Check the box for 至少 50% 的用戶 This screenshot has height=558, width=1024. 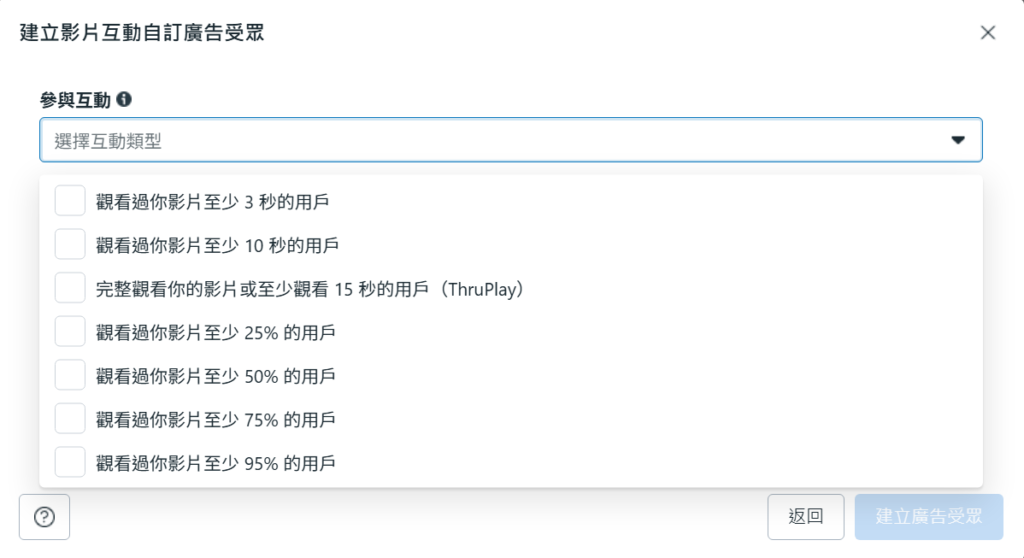coord(70,375)
